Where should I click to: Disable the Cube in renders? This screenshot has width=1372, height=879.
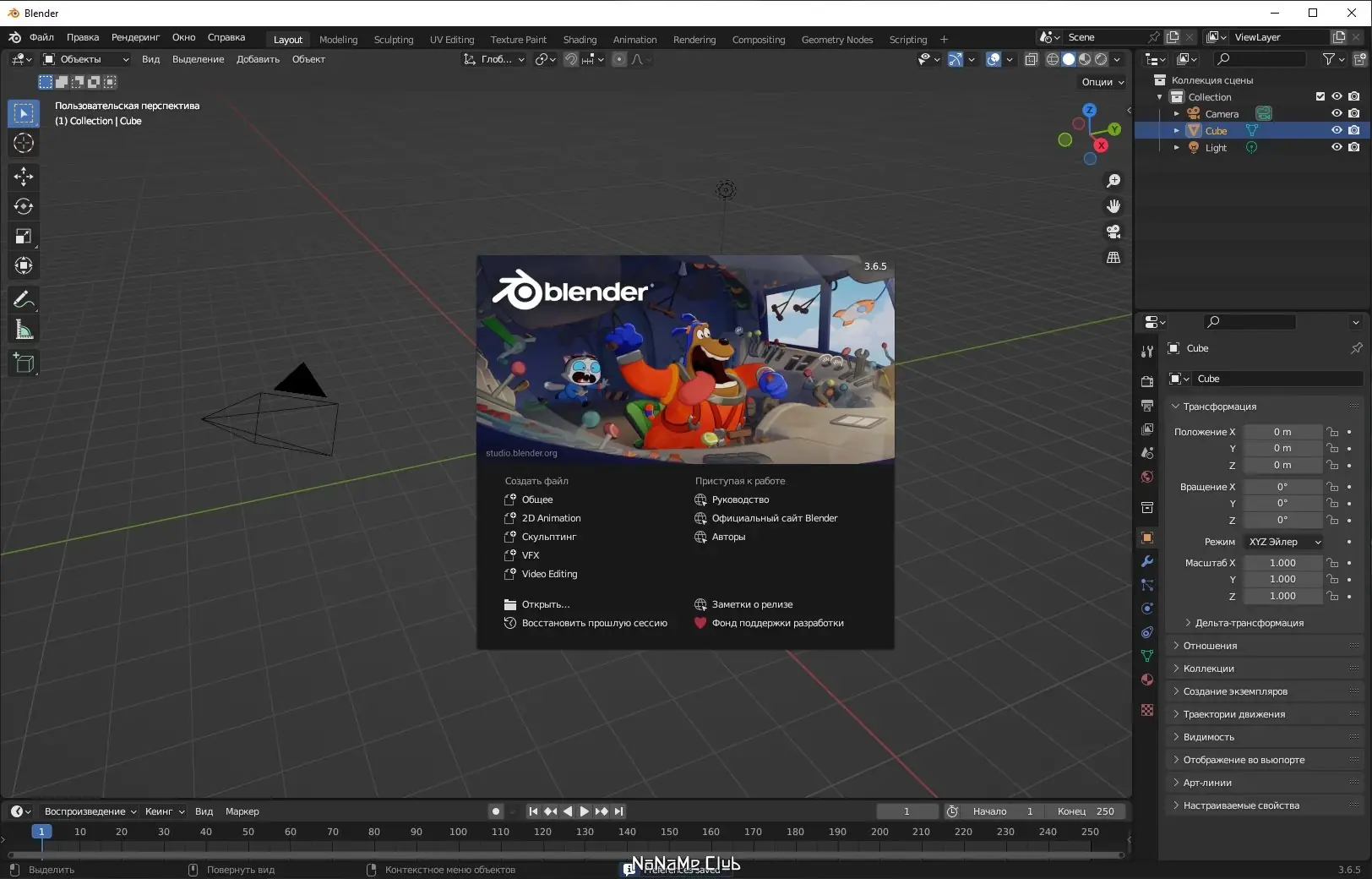pyautogui.click(x=1354, y=130)
